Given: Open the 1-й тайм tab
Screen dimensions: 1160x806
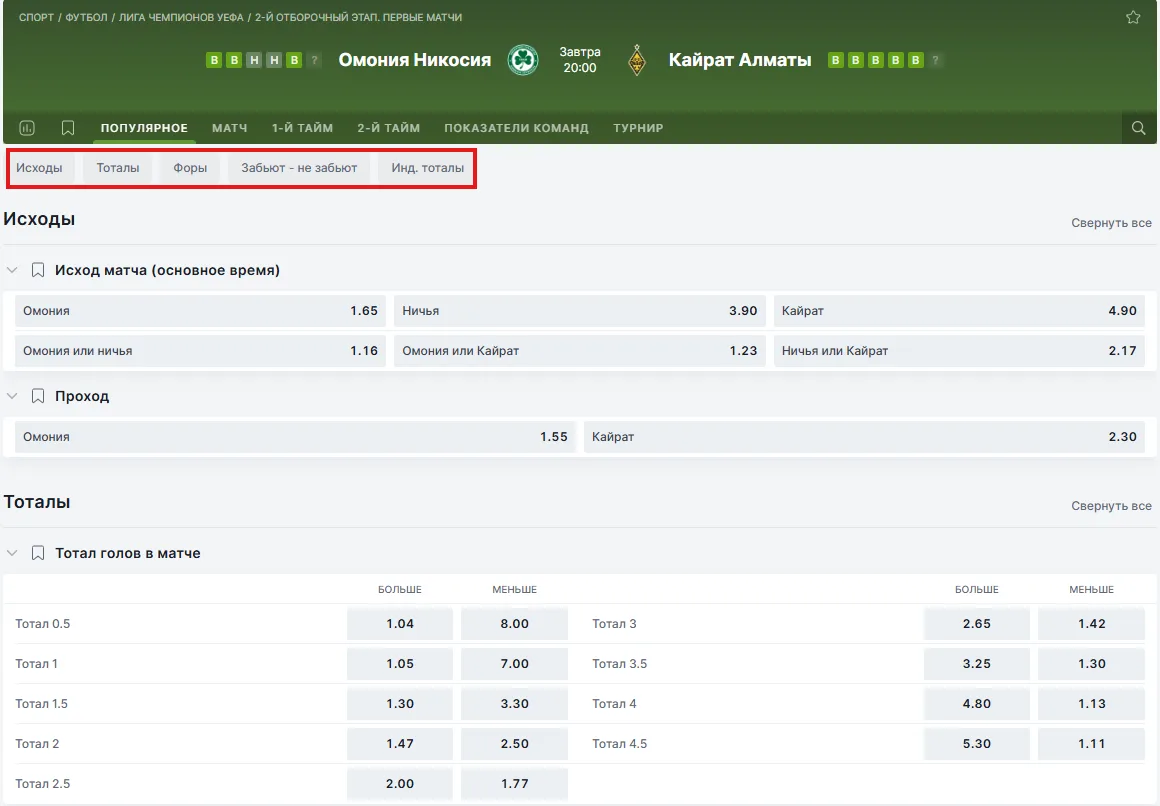Looking at the screenshot, I should coord(302,128).
